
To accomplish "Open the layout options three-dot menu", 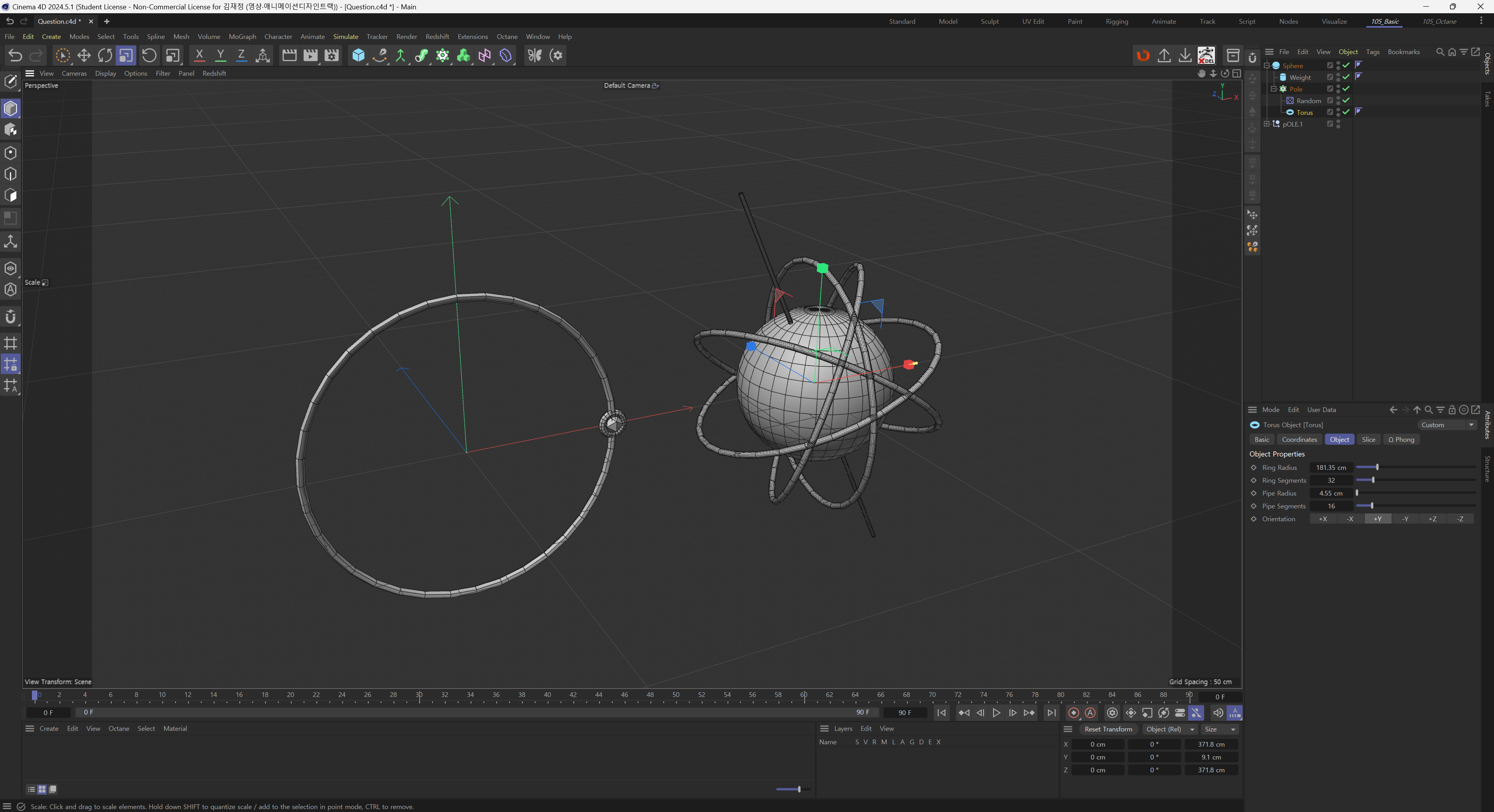I will (1481, 21).
